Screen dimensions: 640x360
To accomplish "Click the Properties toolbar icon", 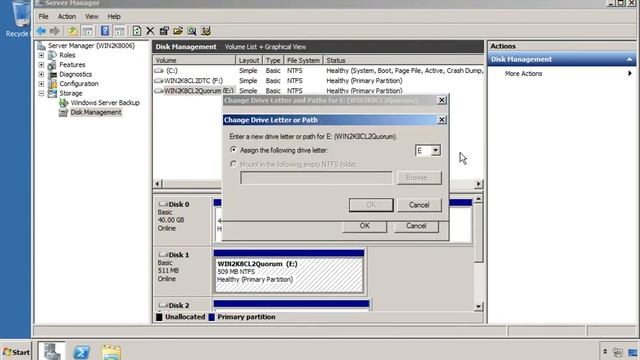I will tap(164, 31).
